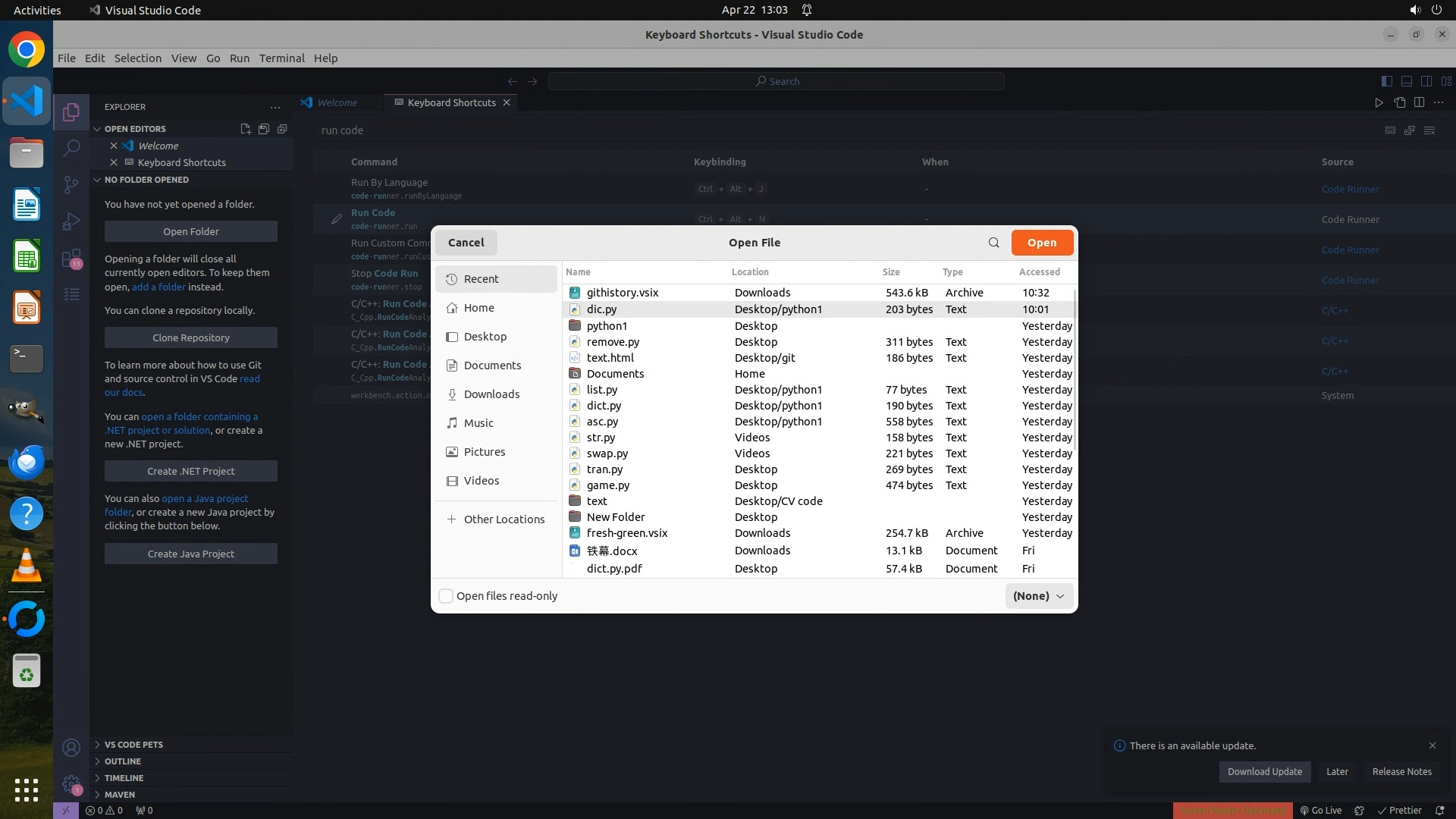Launch Google Chrome from the dock
Viewport: 1456px width, 819px height.
27,50
